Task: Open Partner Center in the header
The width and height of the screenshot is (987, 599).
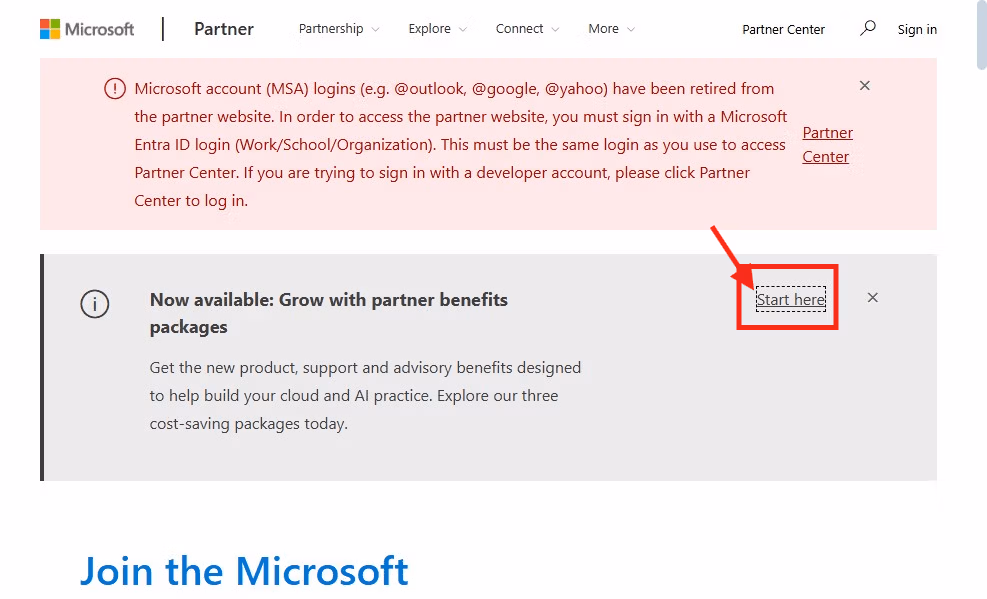Action: click(783, 30)
